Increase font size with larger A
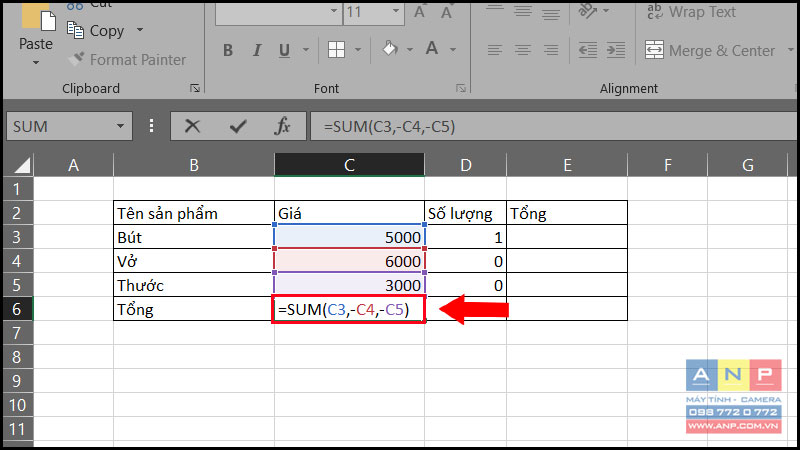 click(x=419, y=12)
